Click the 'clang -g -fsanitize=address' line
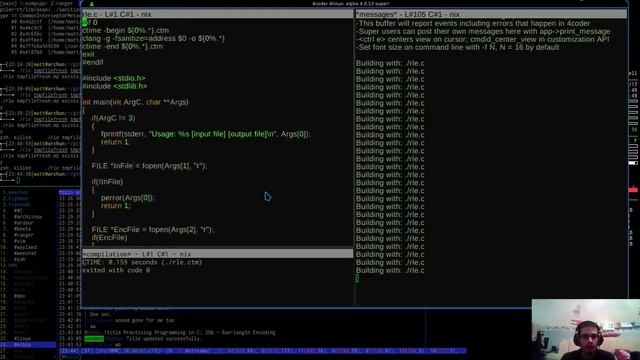Screen dimensions: 640x360 coord(153,38)
